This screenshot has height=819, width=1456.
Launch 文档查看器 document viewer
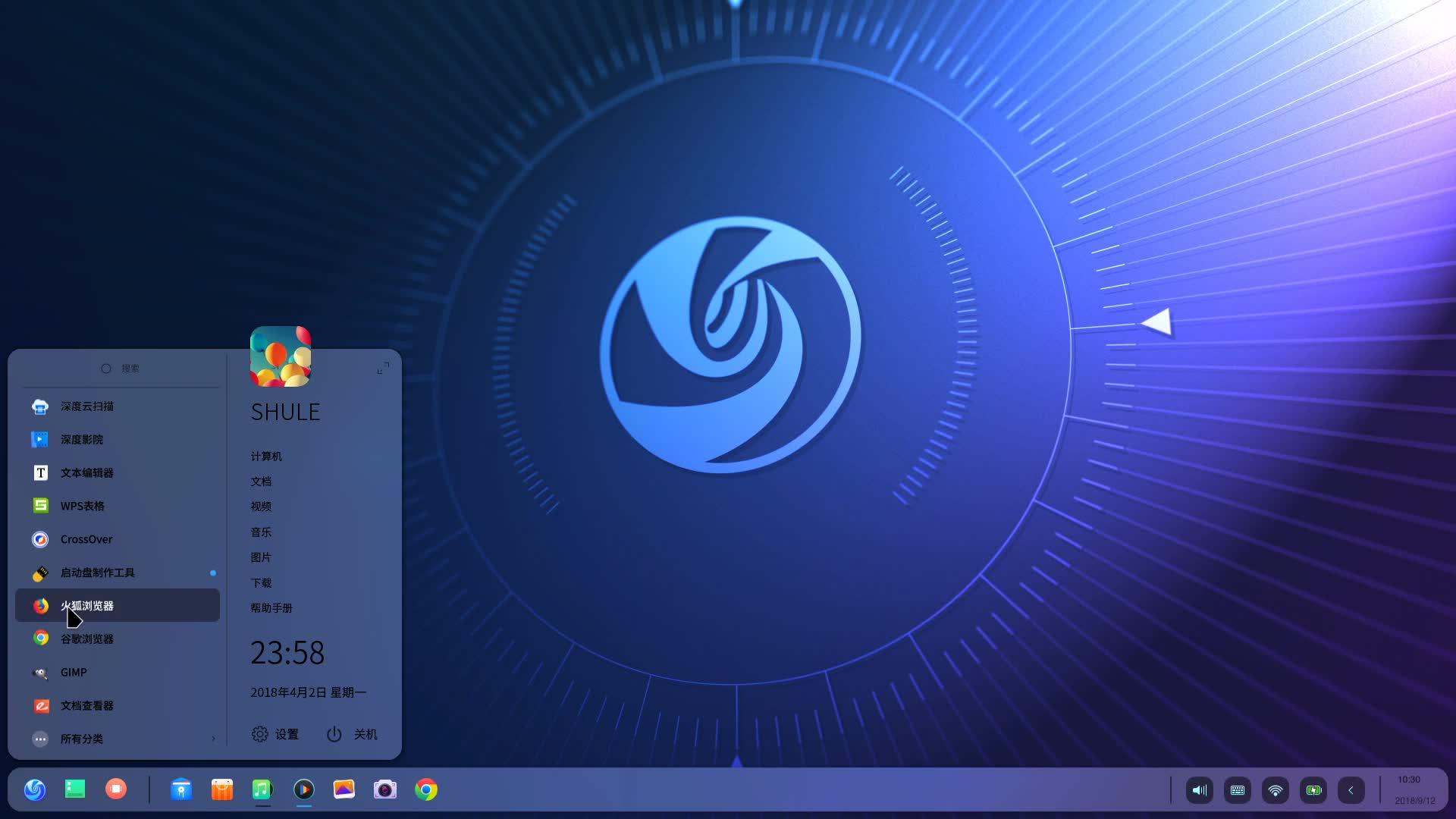[118, 705]
